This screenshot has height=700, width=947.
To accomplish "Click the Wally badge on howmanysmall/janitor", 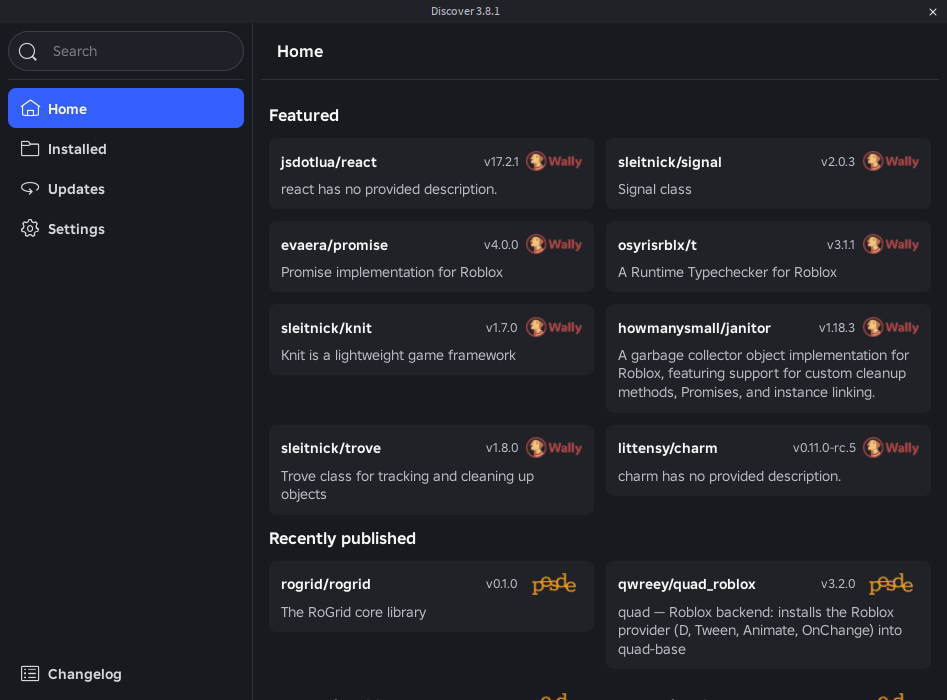I will (x=891, y=327).
